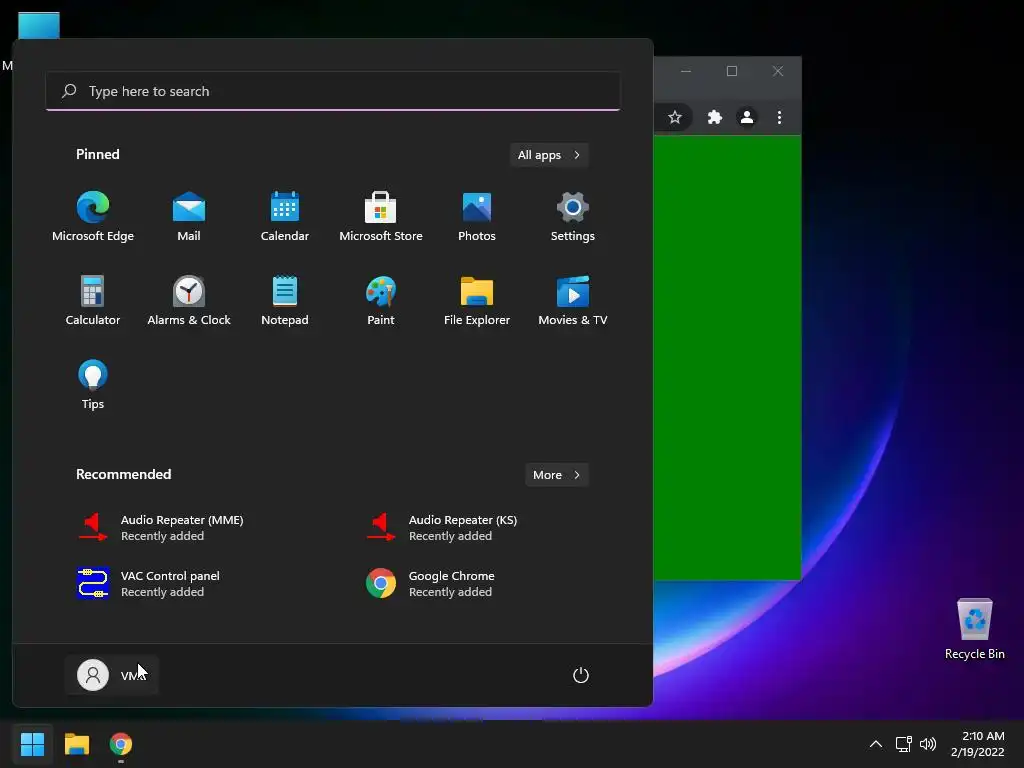1024x768 pixels.
Task: Launch Notepad
Action: click(285, 300)
